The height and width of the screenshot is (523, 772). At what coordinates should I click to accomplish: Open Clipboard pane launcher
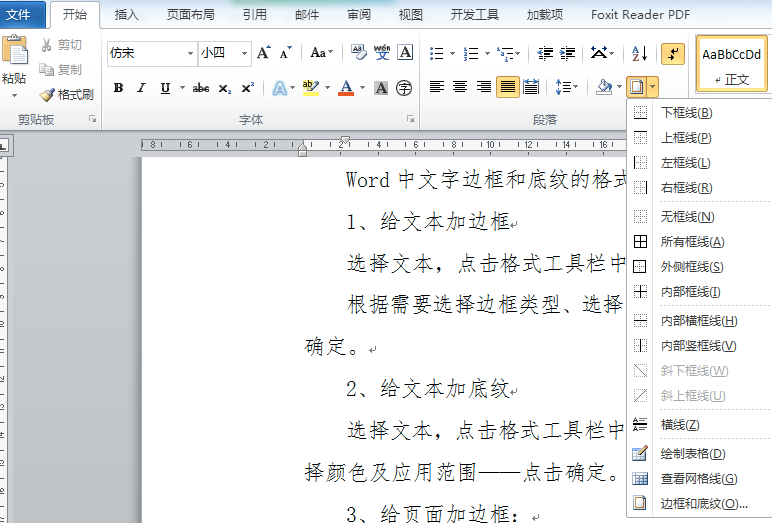tap(92, 119)
